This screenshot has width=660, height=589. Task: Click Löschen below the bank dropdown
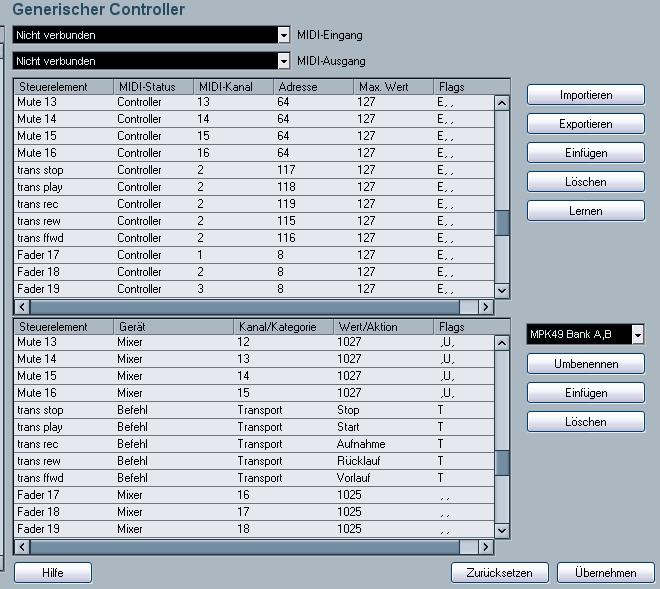point(585,422)
